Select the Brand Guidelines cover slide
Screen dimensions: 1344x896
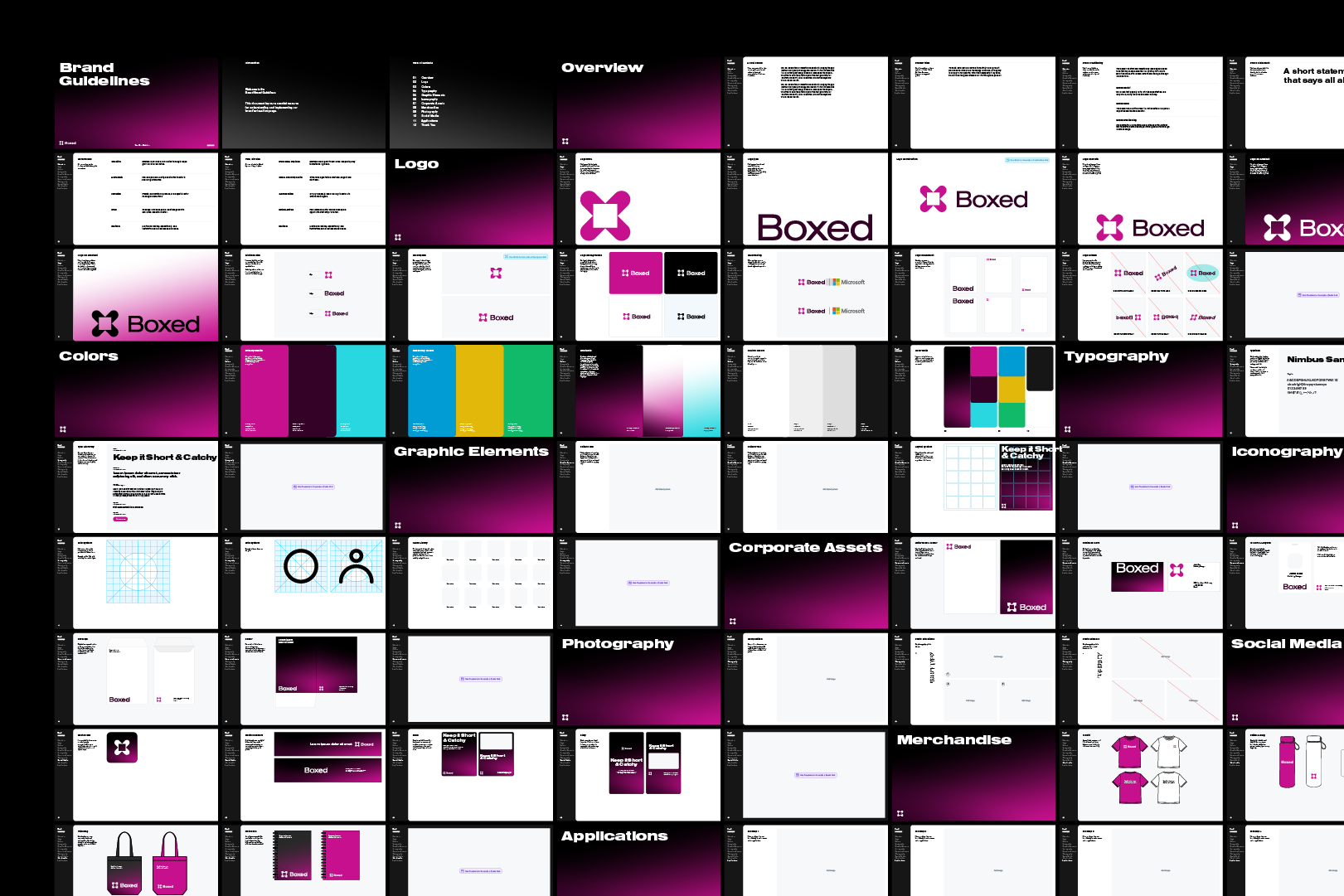click(137, 103)
